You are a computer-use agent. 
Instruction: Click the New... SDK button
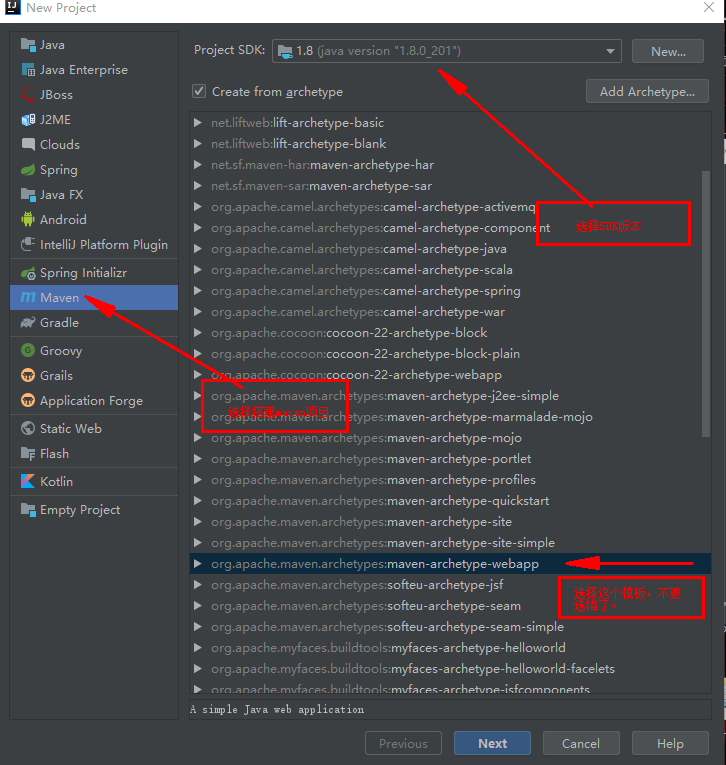(x=668, y=51)
